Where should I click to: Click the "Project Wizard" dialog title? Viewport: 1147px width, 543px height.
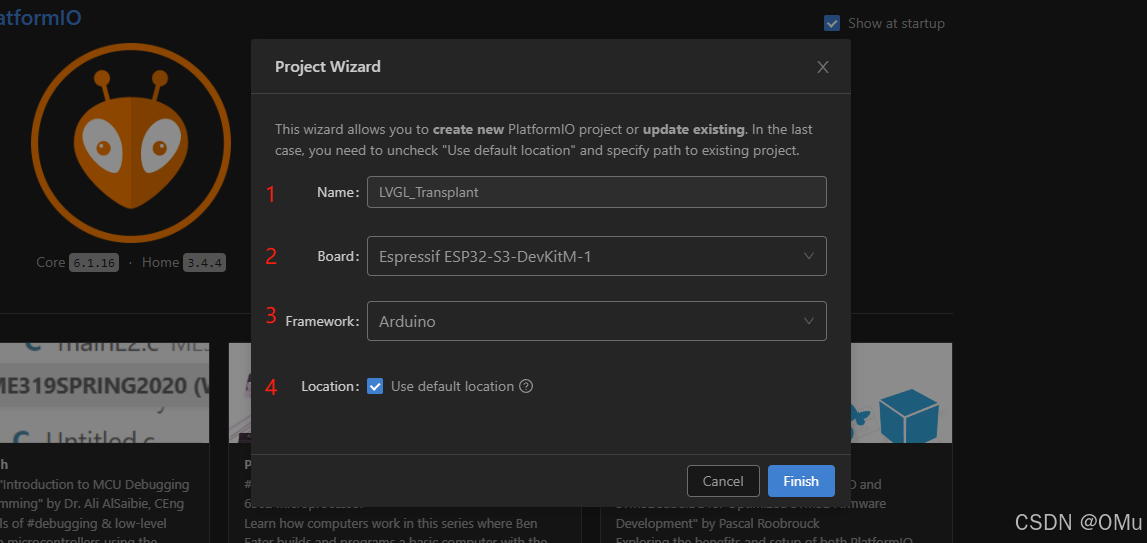[x=328, y=67]
